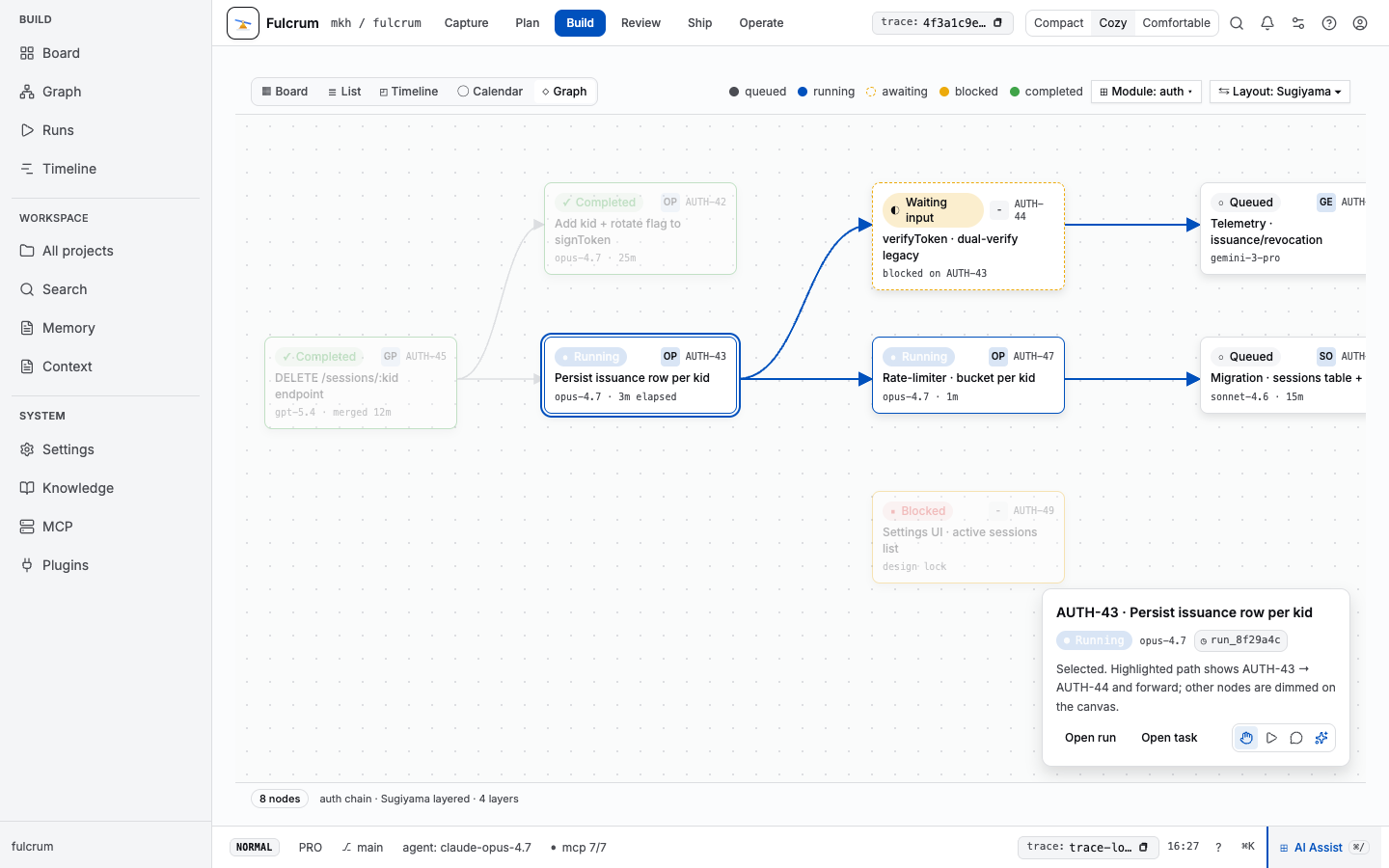Click the play icon in AUTH-43 popup

[x=1271, y=738]
